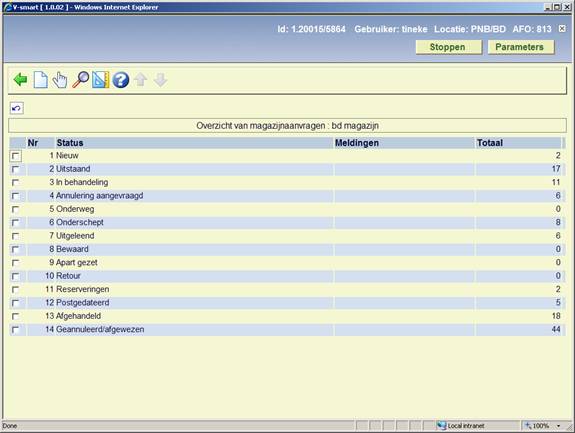Enable checkbox for Postgedateerd row
The height and width of the screenshot is (433, 575).
[x=15, y=303]
